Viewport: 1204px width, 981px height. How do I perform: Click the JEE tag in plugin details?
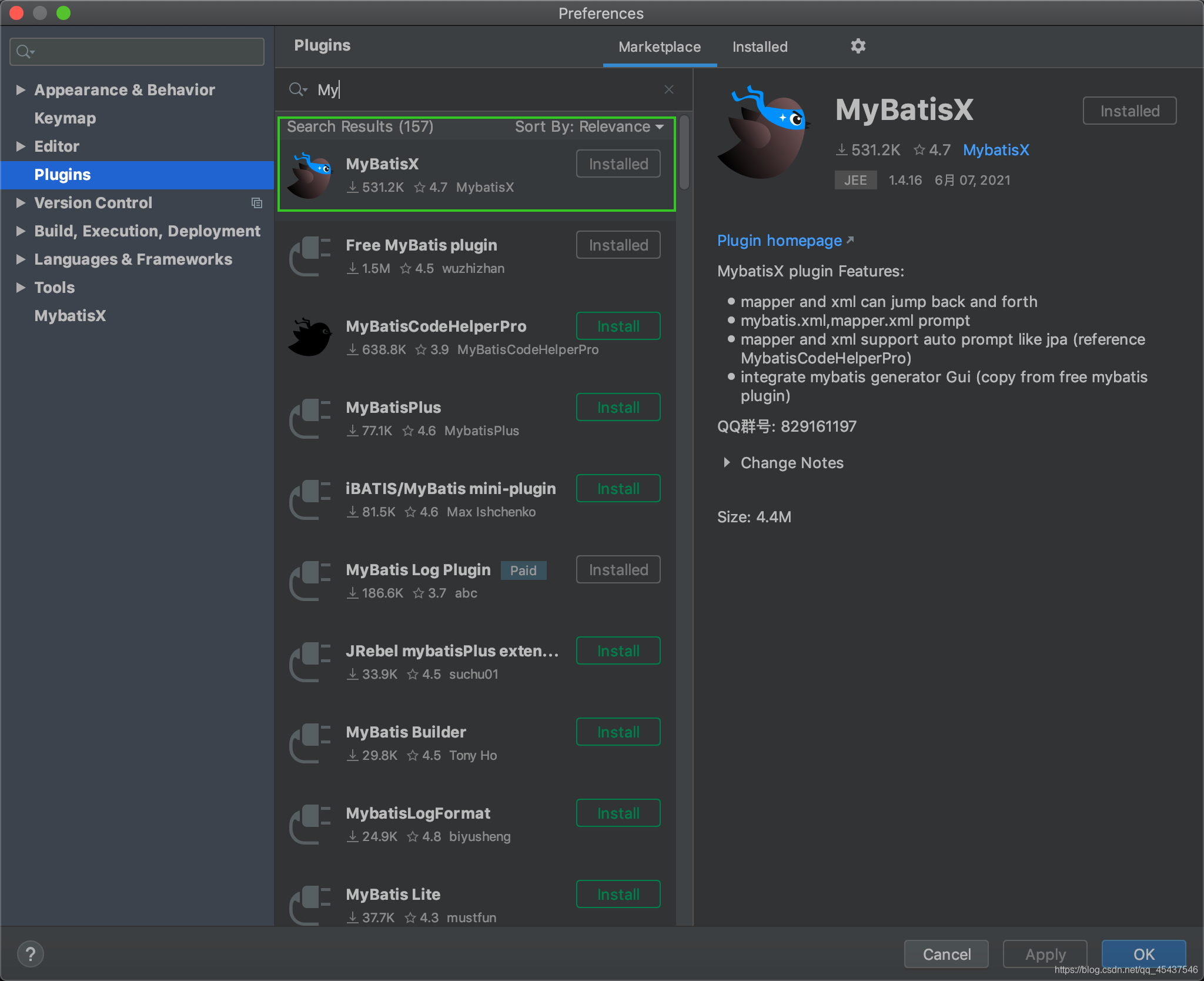click(855, 180)
